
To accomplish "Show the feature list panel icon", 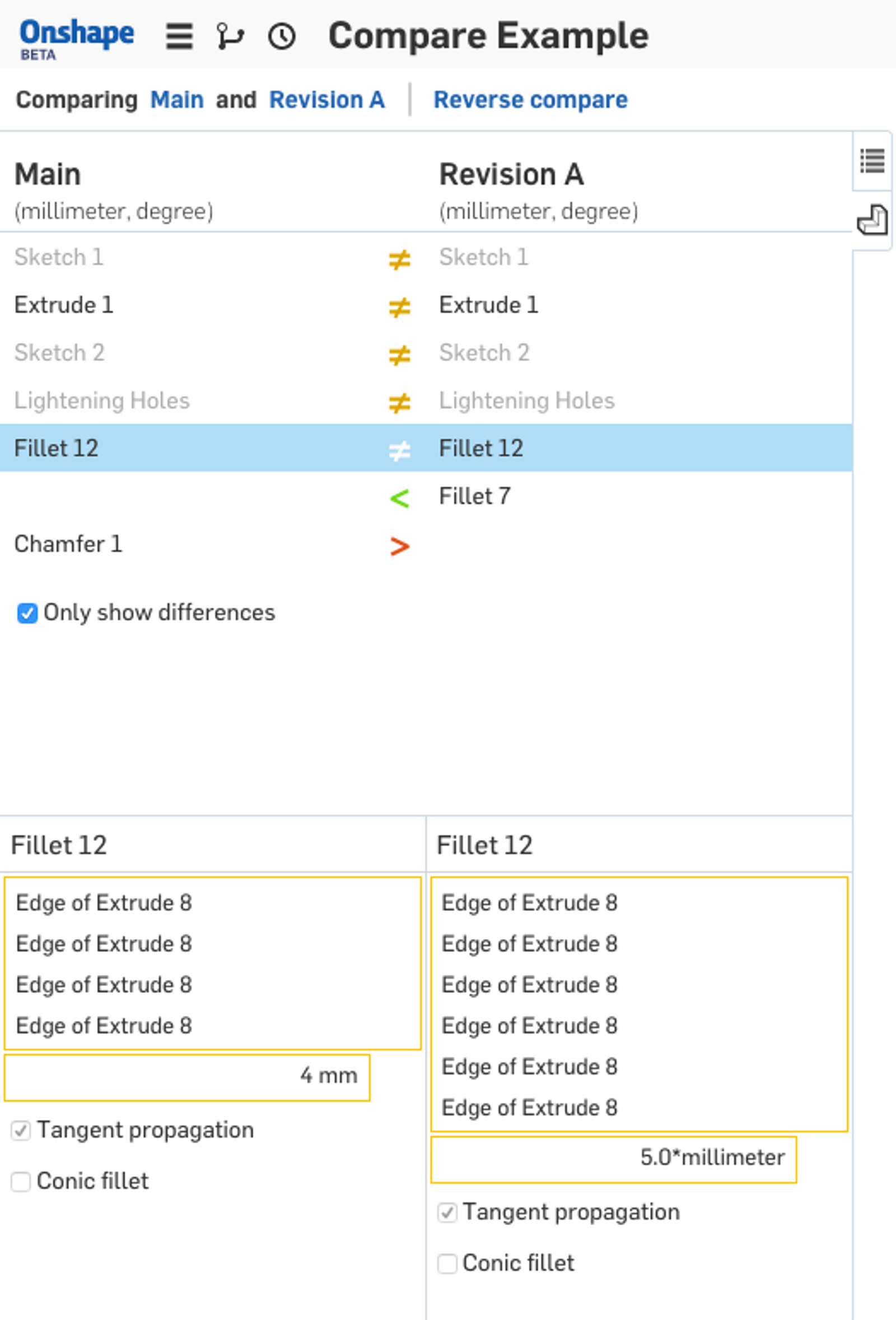I will [872, 161].
